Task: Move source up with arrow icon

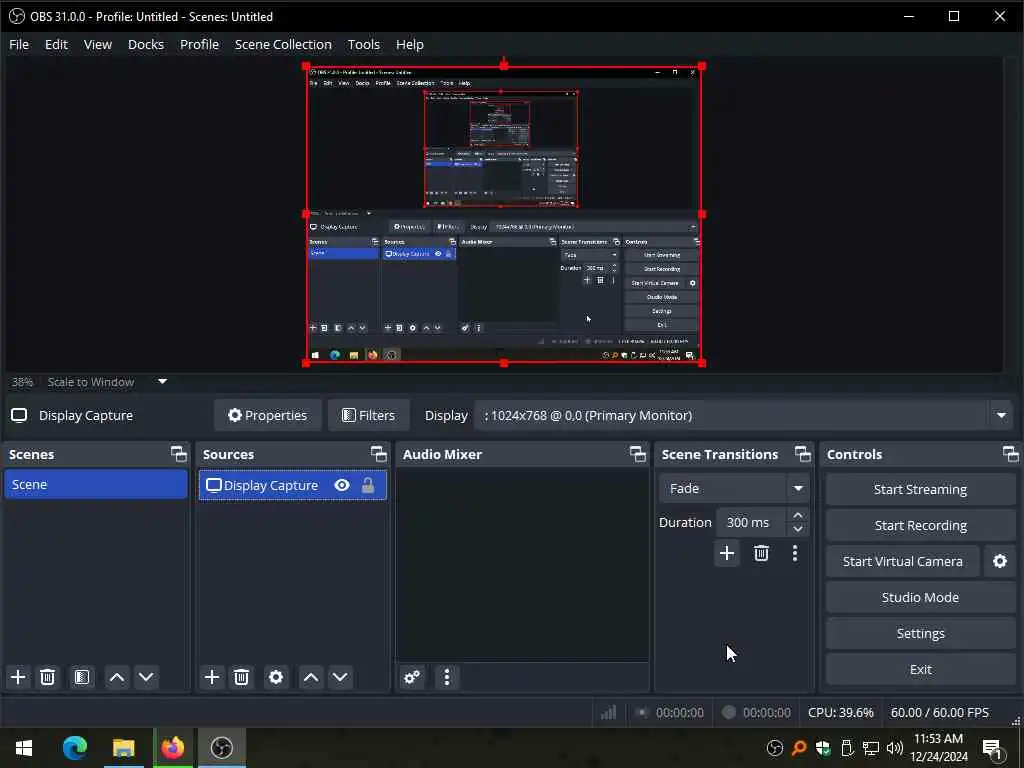Action: tap(311, 677)
